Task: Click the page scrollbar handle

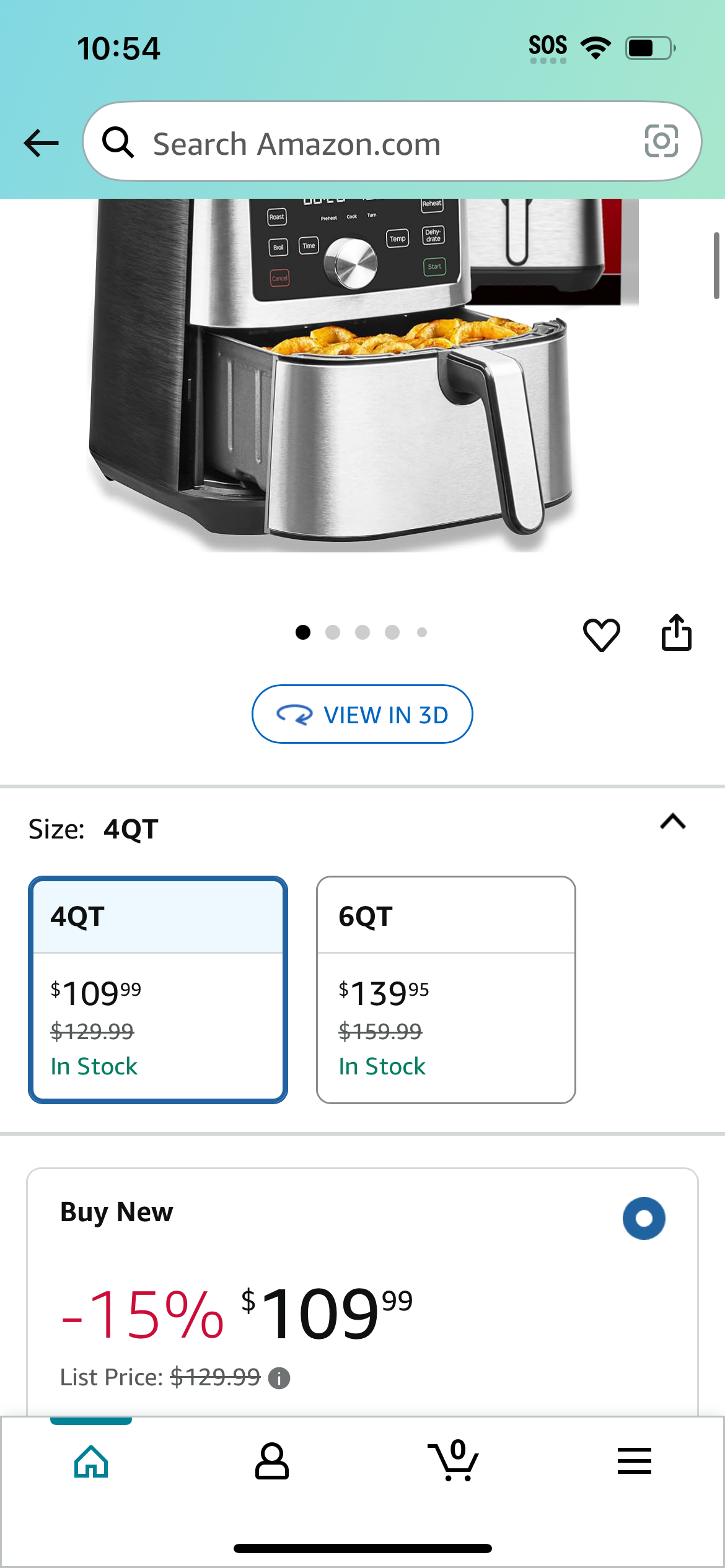Action: click(716, 266)
